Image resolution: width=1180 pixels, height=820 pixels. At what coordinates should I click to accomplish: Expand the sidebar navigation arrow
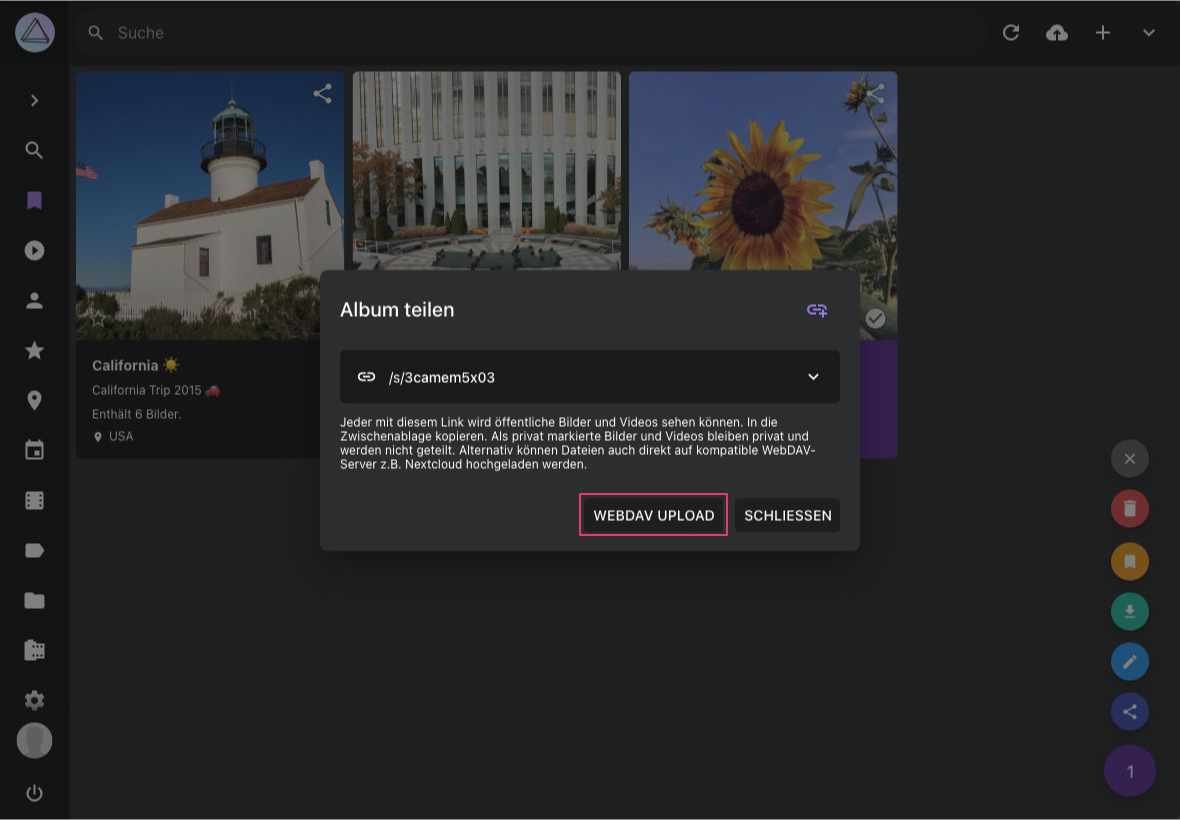click(34, 100)
